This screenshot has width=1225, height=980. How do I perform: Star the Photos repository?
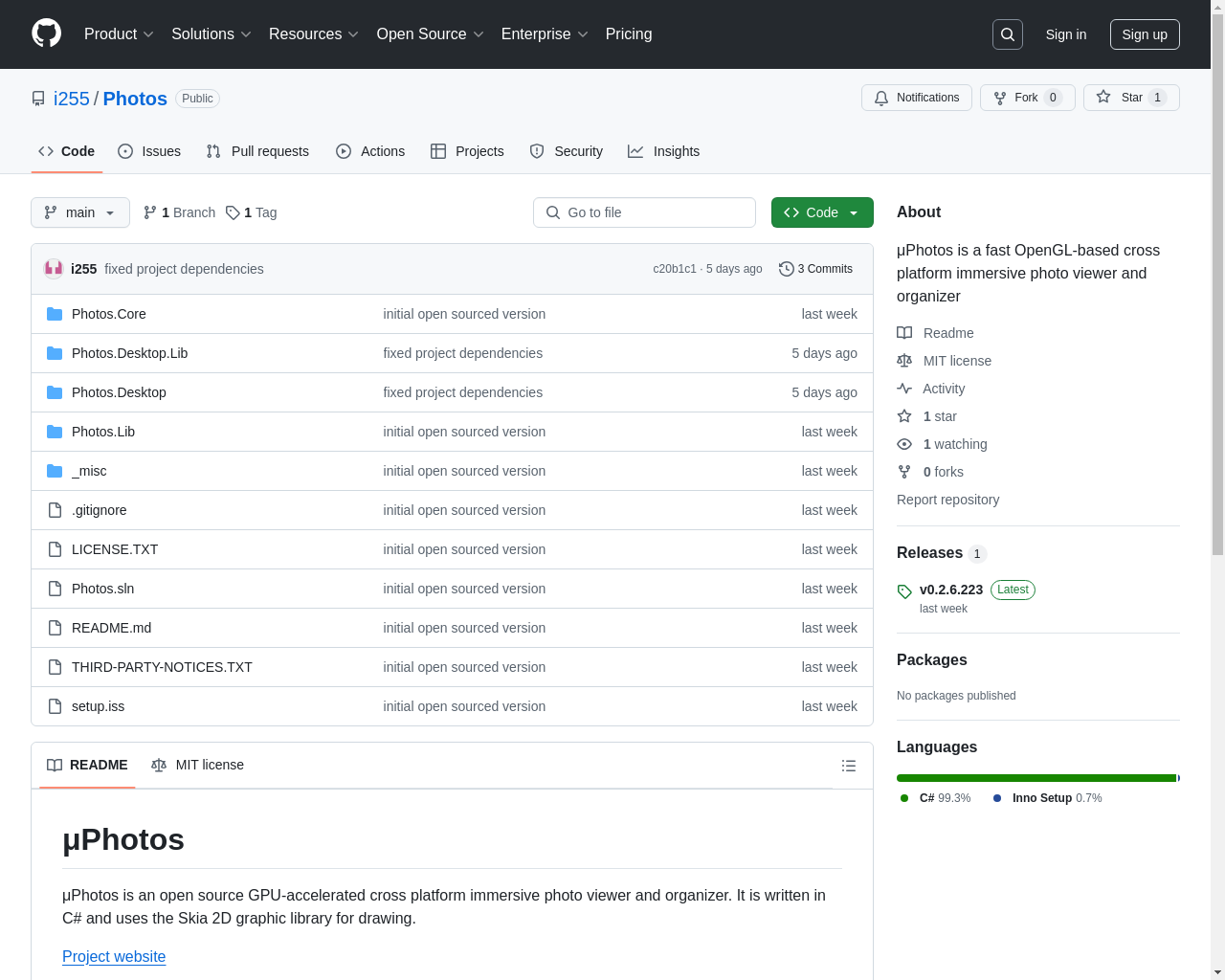click(1131, 98)
